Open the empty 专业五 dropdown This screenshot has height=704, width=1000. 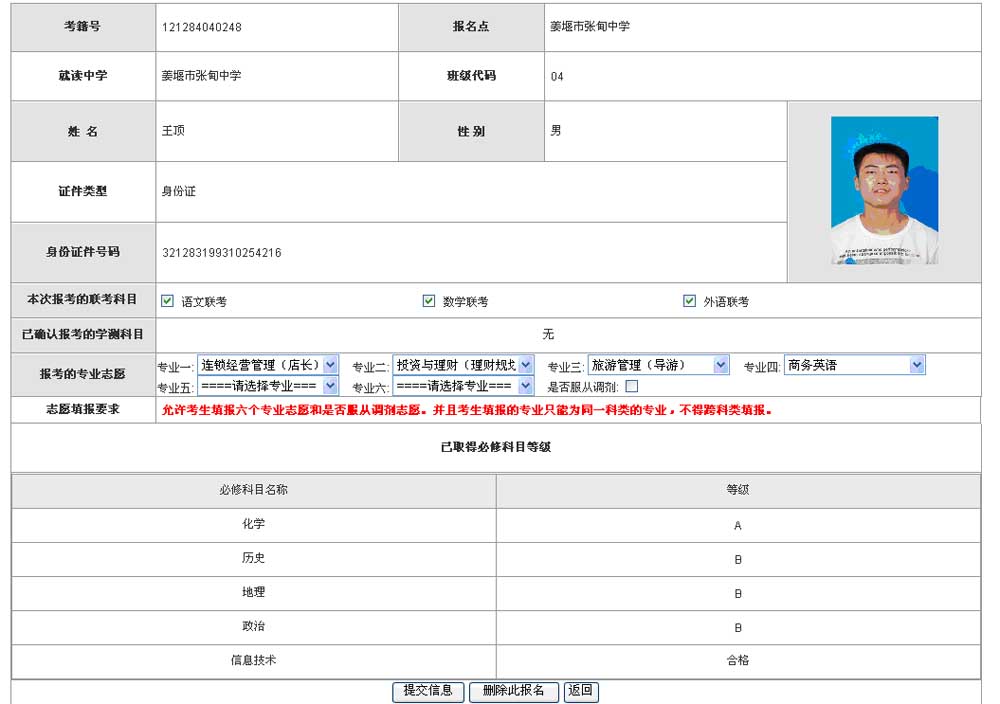point(268,386)
